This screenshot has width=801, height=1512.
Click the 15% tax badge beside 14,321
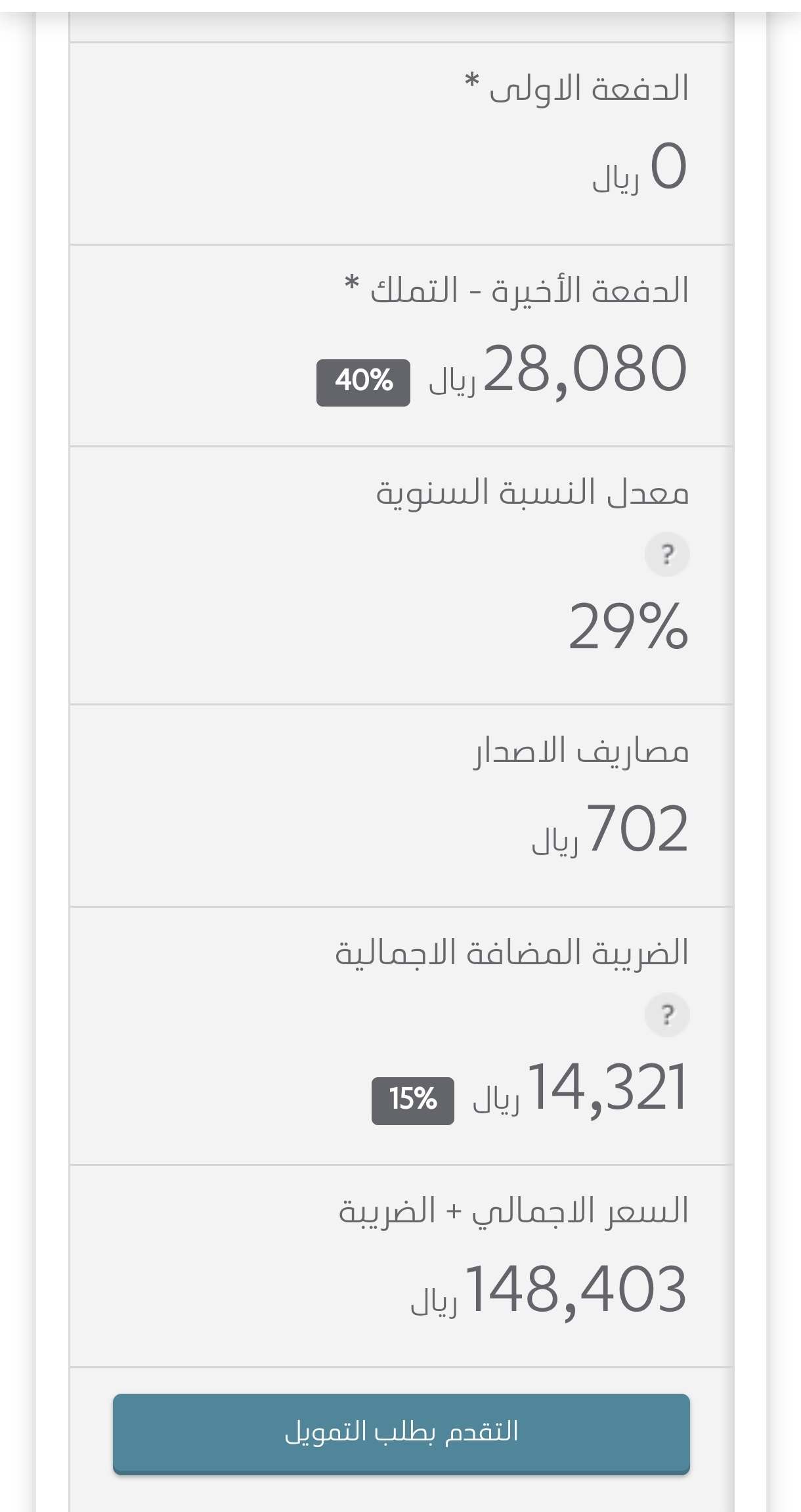click(x=413, y=1101)
